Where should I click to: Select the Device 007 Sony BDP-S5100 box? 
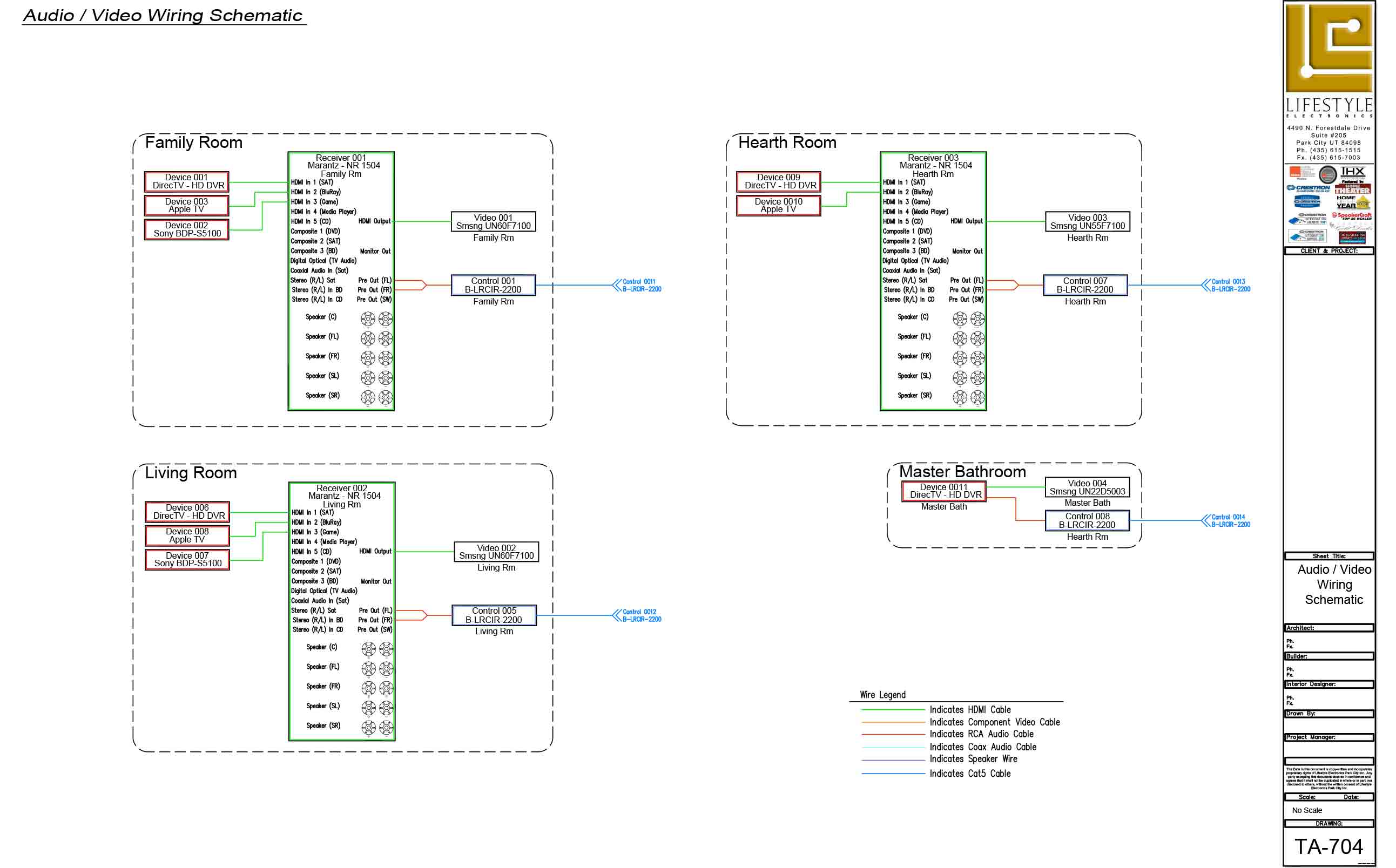click(x=187, y=560)
